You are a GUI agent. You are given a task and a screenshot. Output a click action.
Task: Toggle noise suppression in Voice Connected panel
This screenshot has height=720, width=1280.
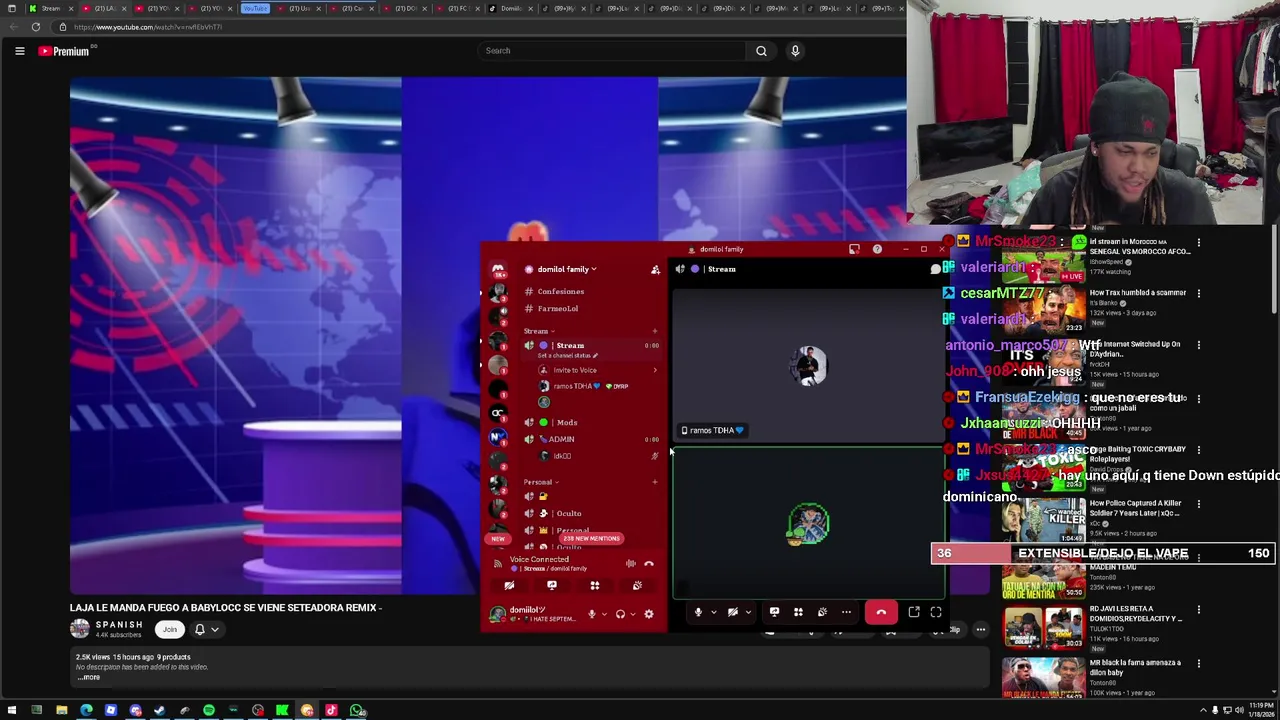point(630,564)
